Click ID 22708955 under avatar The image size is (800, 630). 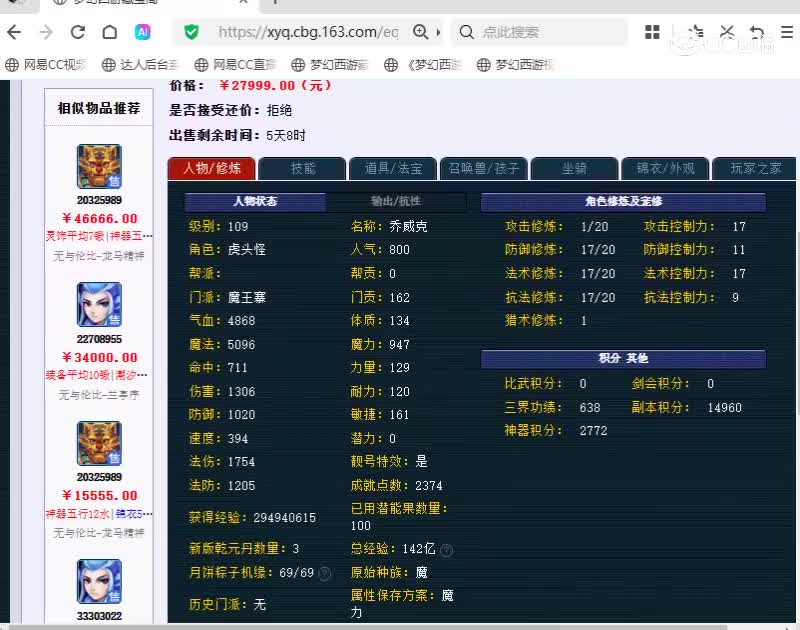[x=99, y=339]
